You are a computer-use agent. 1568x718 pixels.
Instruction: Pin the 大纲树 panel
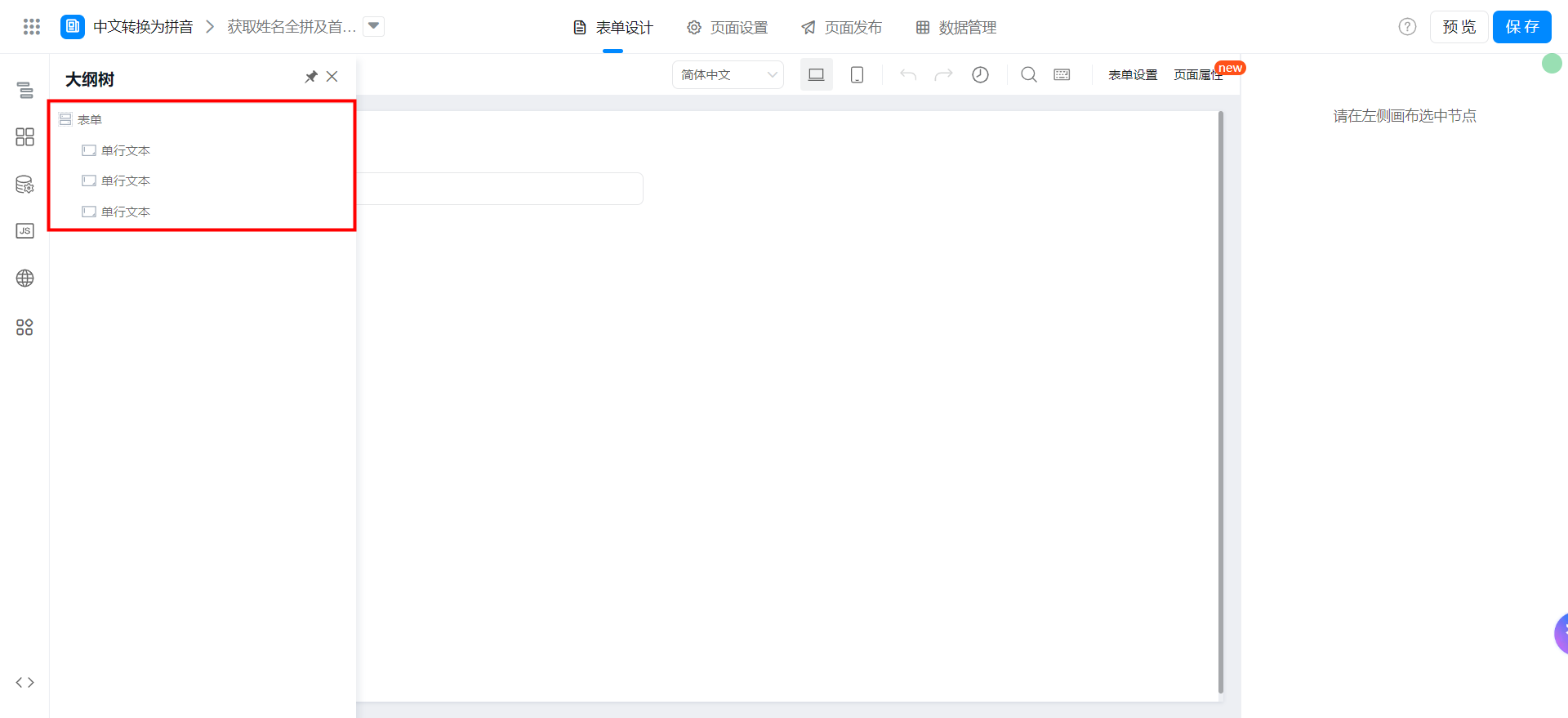[x=311, y=77]
